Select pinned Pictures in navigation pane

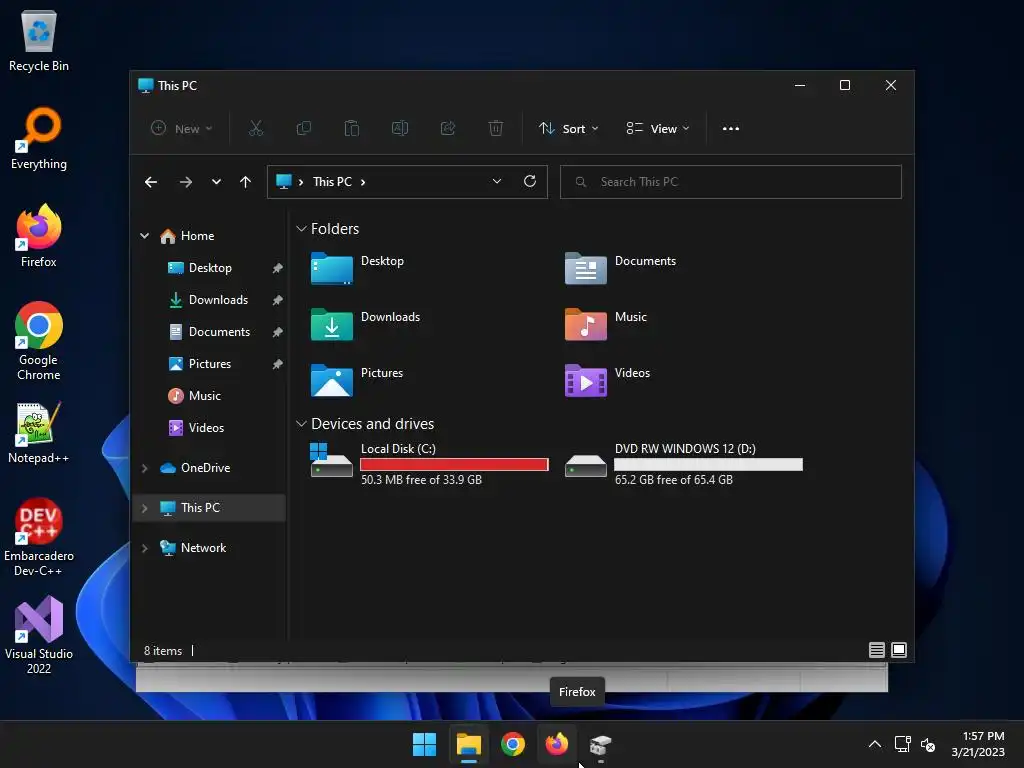(210, 364)
